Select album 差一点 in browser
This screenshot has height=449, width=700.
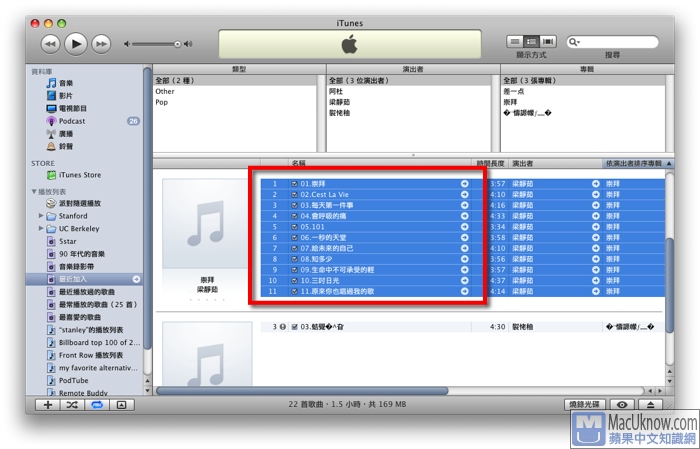[x=583, y=91]
